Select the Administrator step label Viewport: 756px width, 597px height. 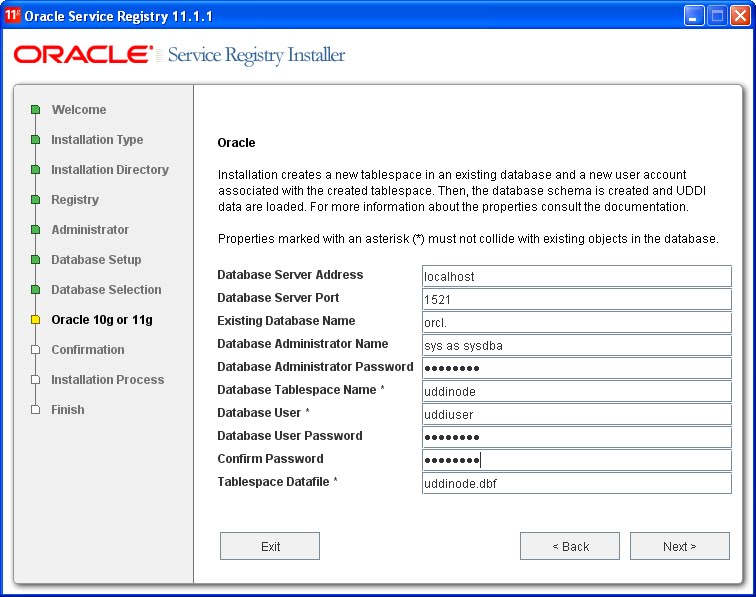pos(90,230)
